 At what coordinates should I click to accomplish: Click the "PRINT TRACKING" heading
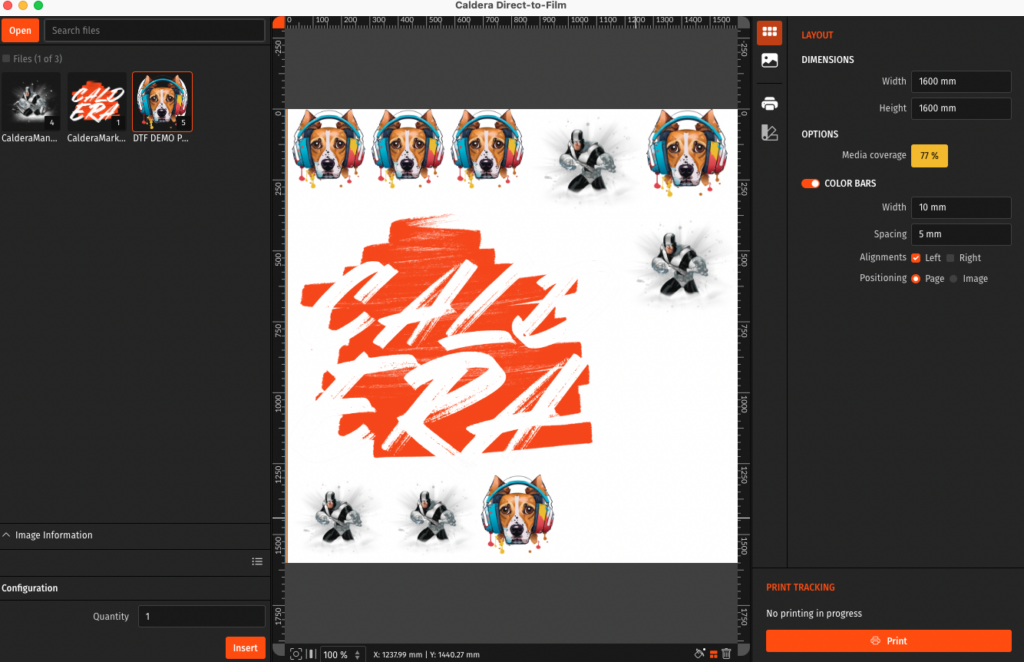[800, 588]
